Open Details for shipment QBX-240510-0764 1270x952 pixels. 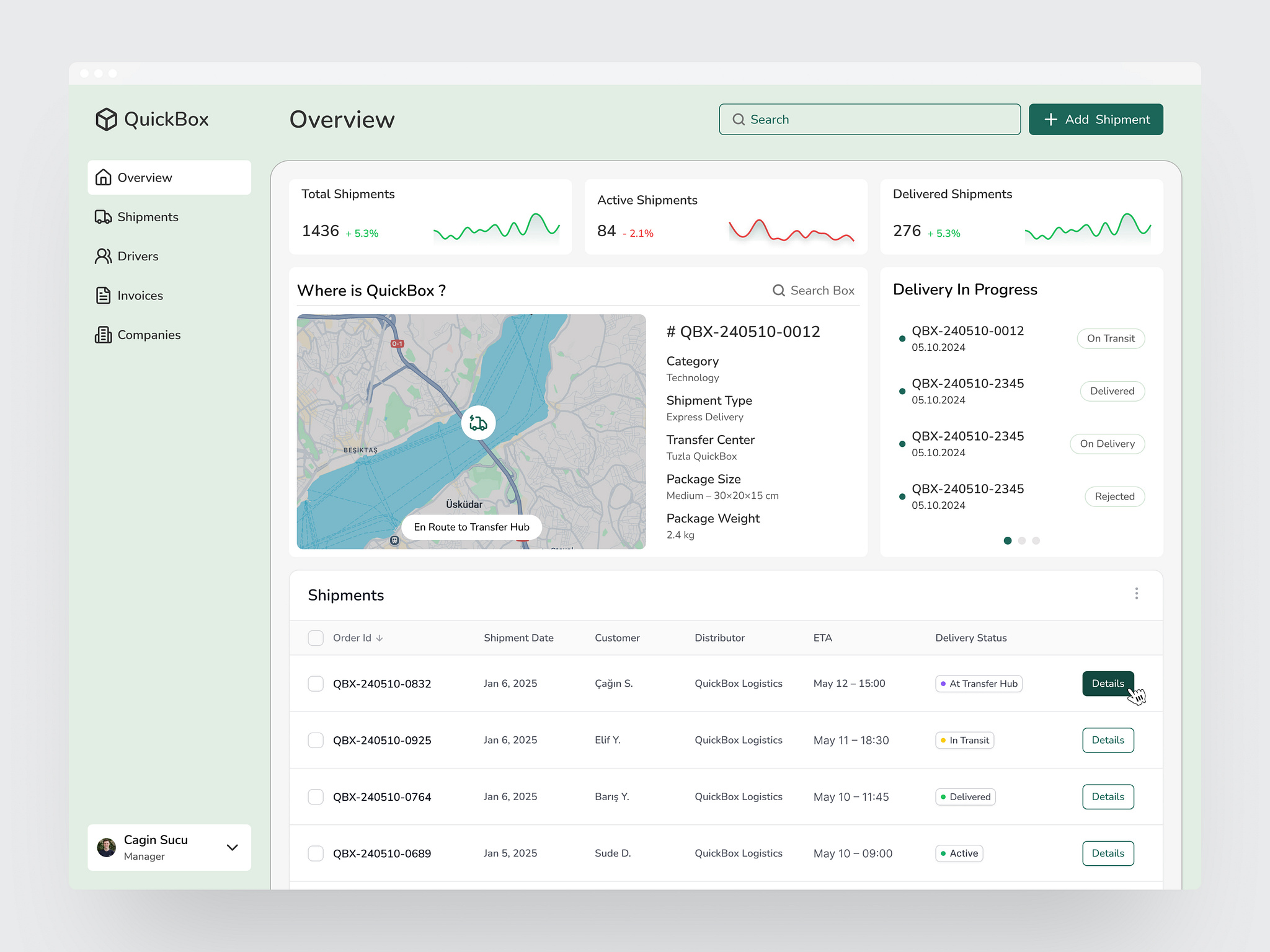tap(1108, 796)
